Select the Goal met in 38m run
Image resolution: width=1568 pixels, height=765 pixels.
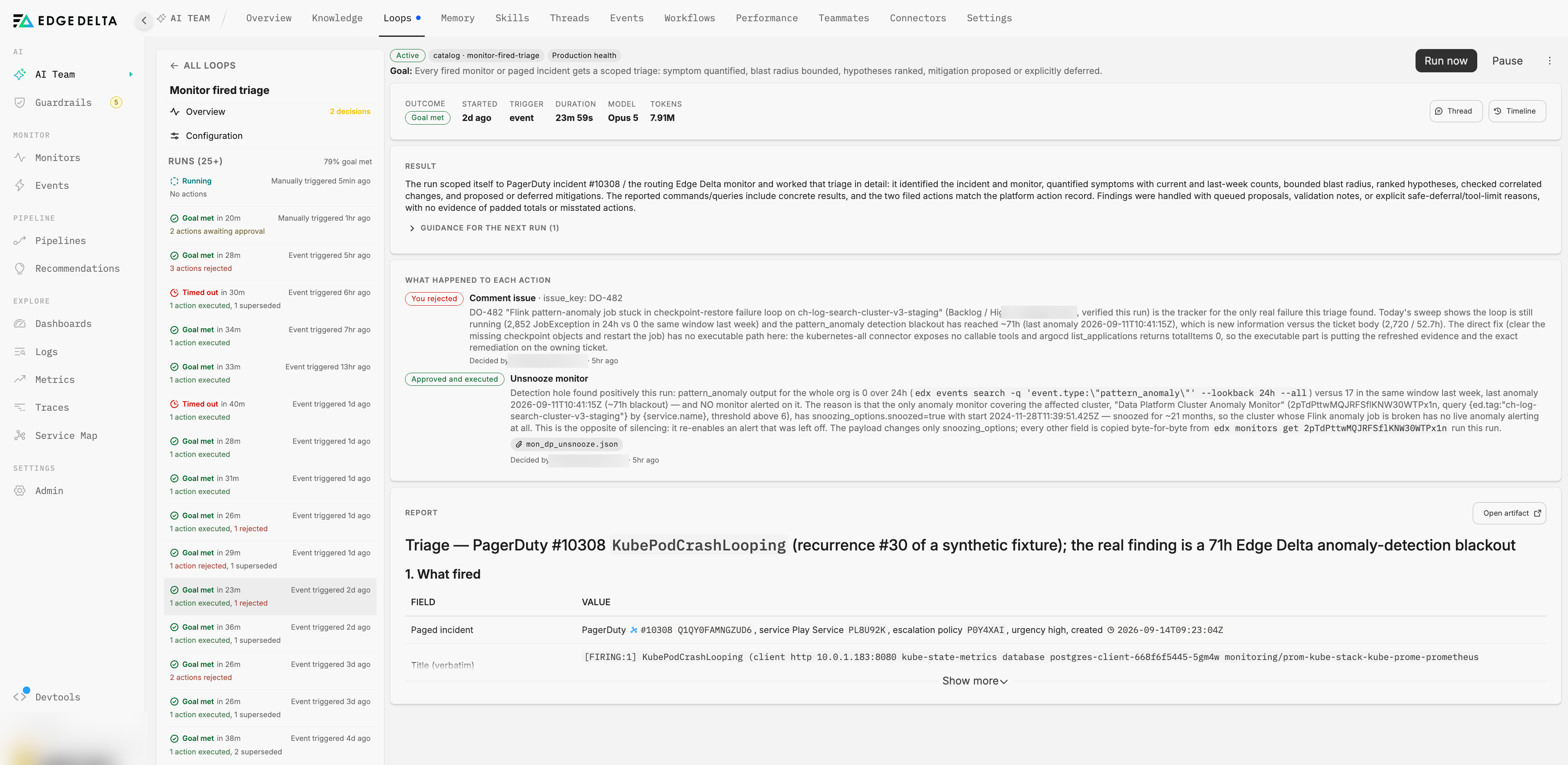pyautogui.click(x=270, y=745)
